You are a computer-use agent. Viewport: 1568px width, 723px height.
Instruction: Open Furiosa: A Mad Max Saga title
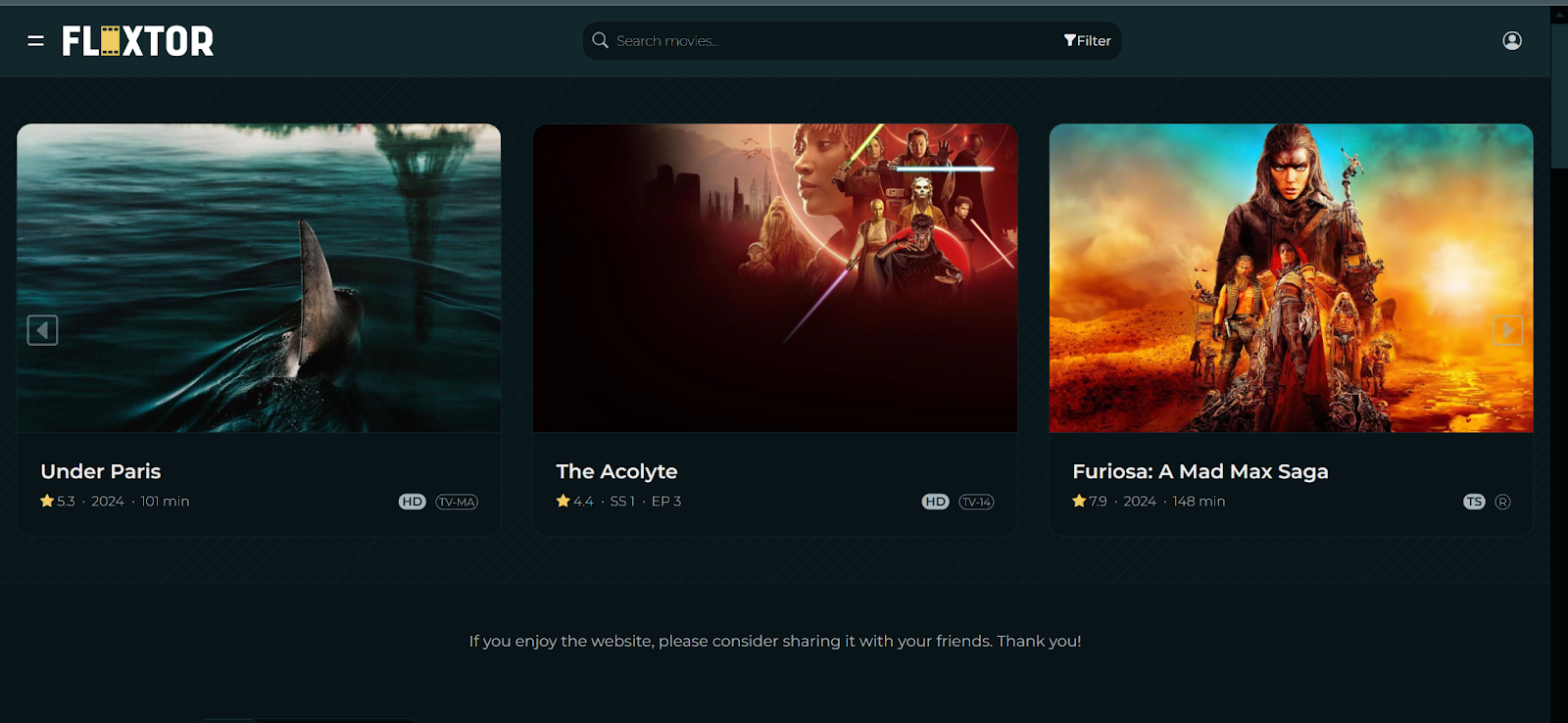[x=1200, y=471]
